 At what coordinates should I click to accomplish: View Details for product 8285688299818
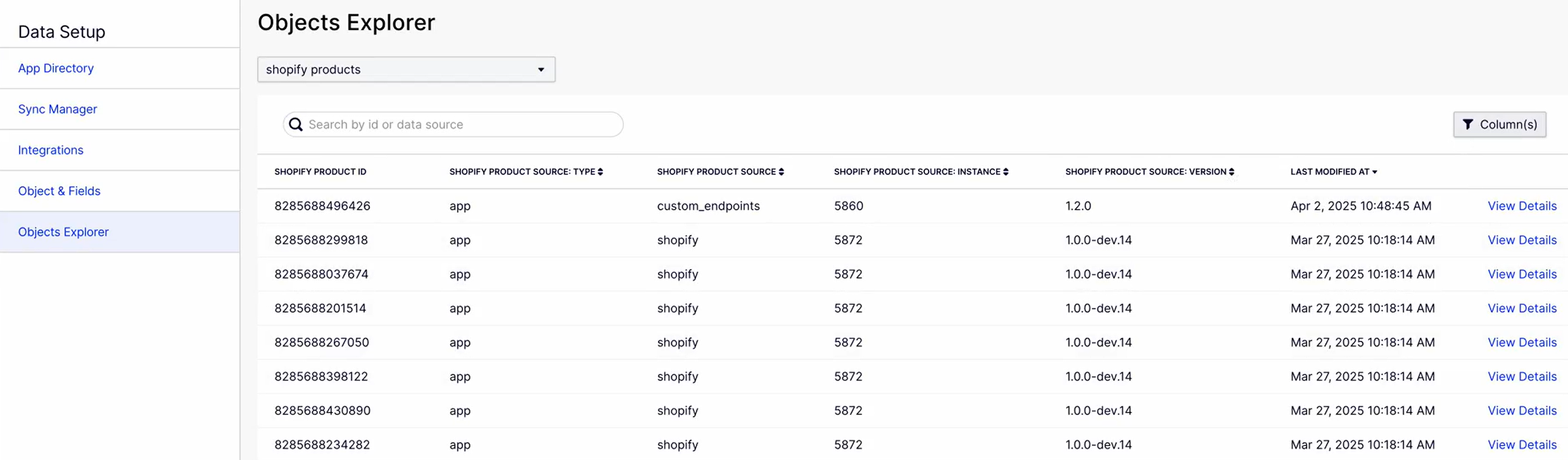click(x=1522, y=240)
